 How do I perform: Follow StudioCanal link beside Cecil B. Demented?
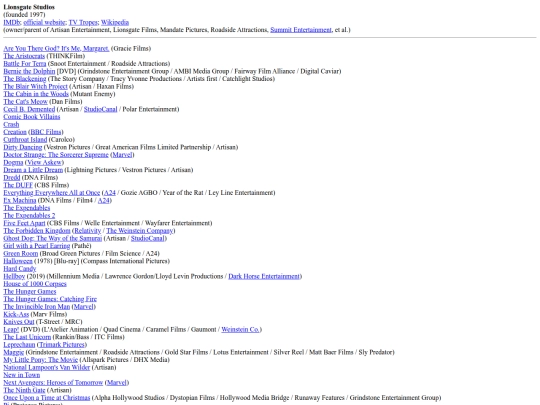click(x=101, y=109)
